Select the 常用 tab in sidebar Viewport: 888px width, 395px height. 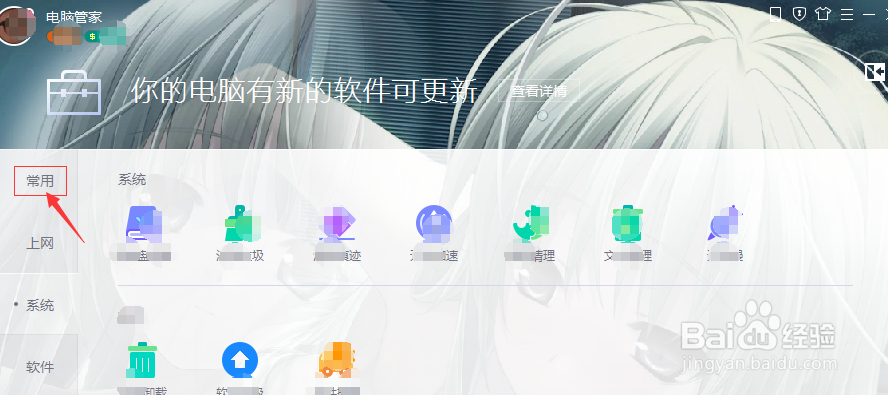[x=40, y=181]
